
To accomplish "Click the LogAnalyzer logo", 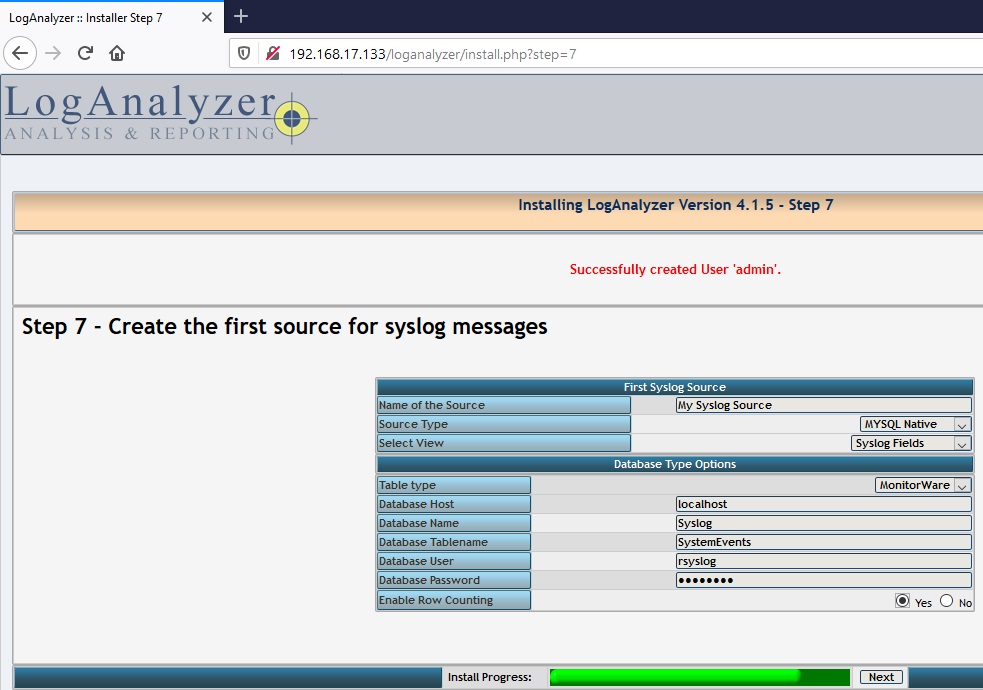I will pos(160,113).
